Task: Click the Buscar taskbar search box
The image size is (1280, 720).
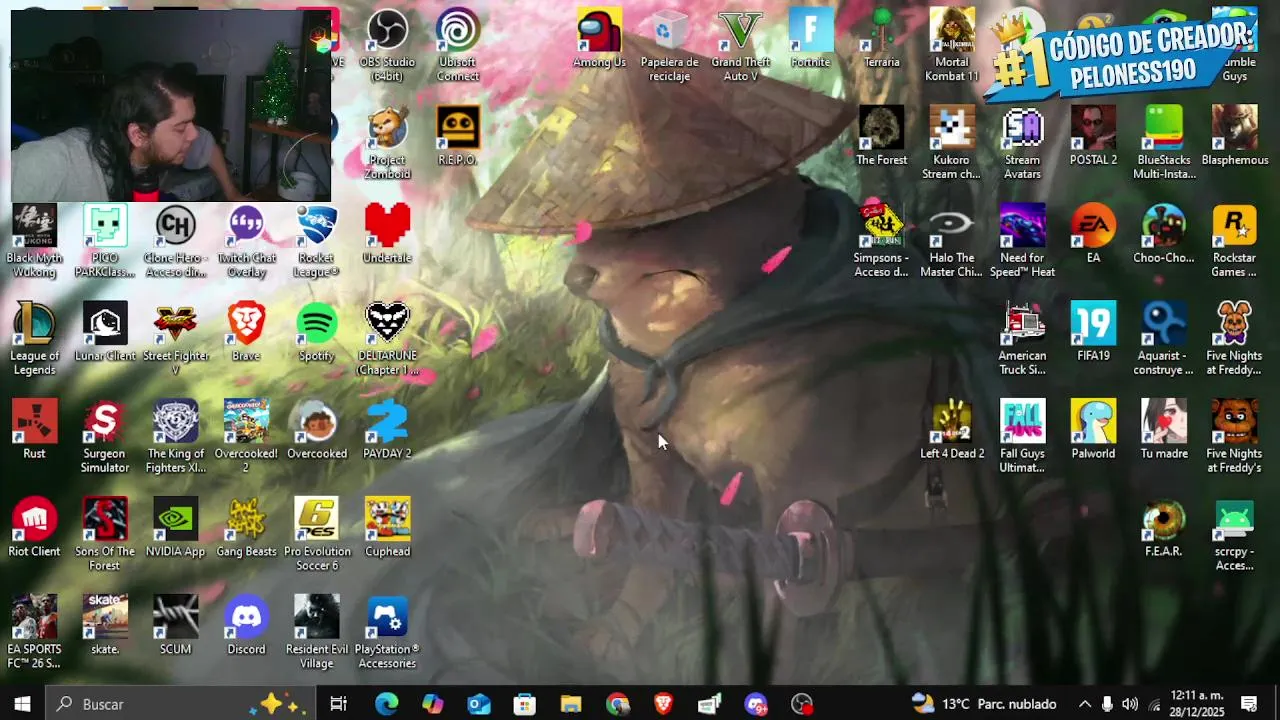Action: pyautogui.click(x=179, y=704)
